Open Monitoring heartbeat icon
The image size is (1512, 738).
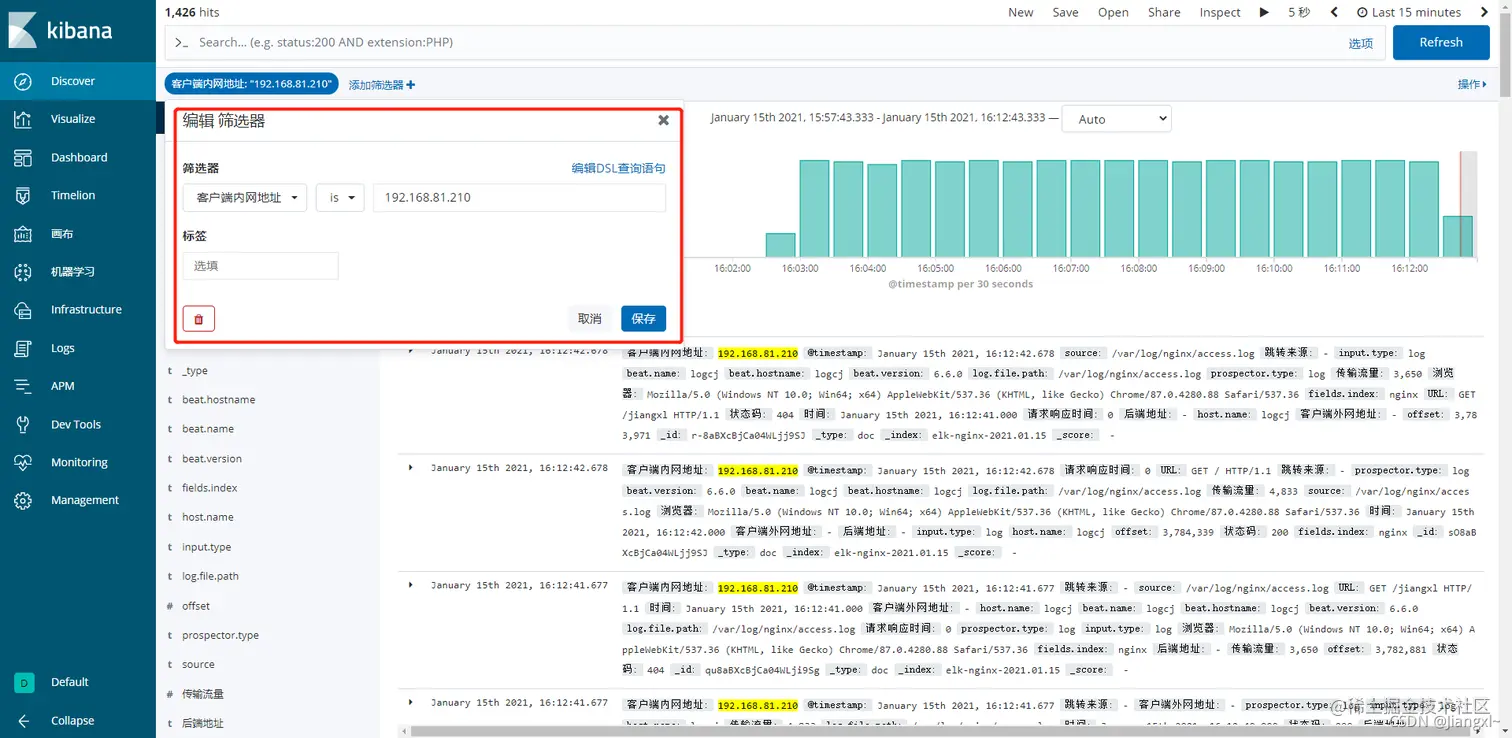[x=23, y=462]
